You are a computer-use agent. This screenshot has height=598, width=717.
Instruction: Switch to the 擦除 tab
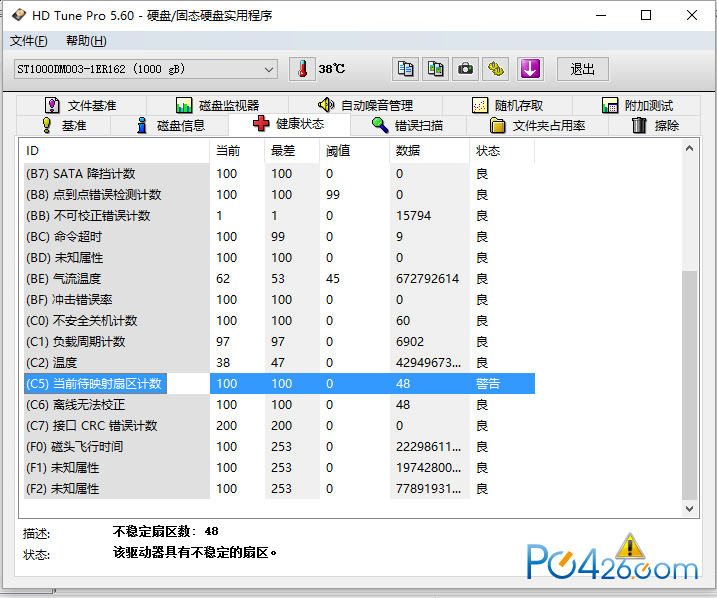click(x=655, y=125)
